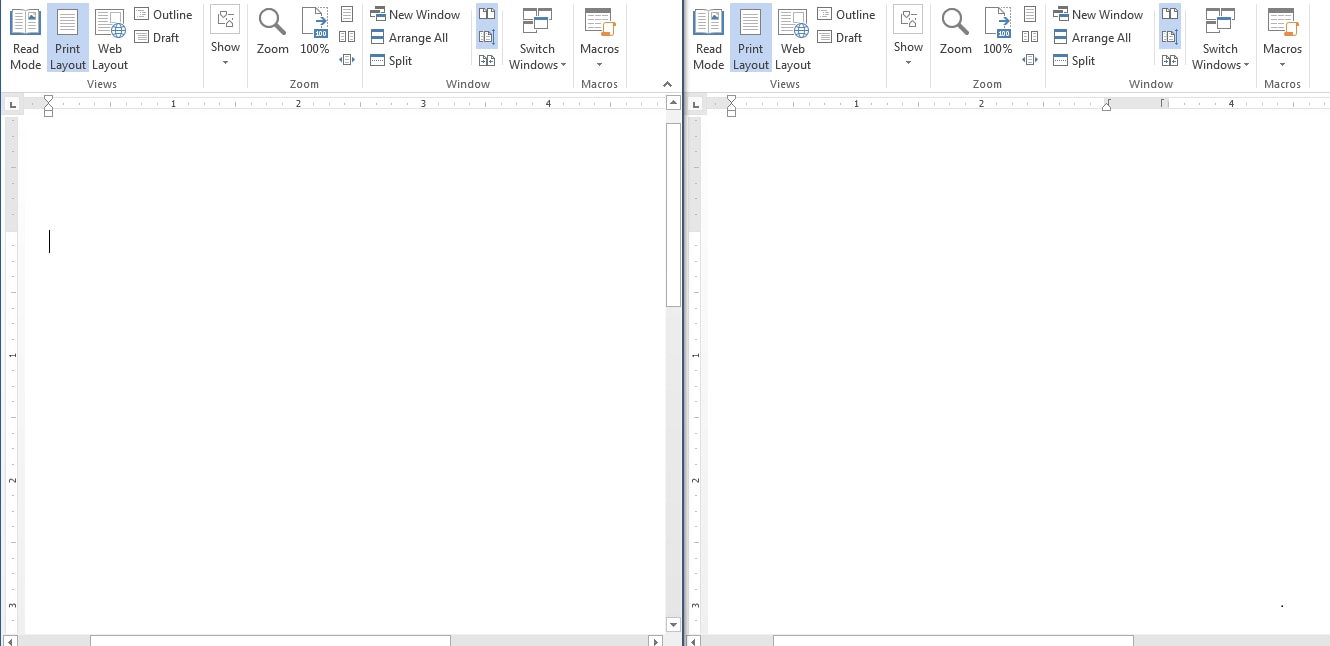1330x646 pixels.
Task: Click the tab selector in left window's ruler
Action: click(11, 103)
